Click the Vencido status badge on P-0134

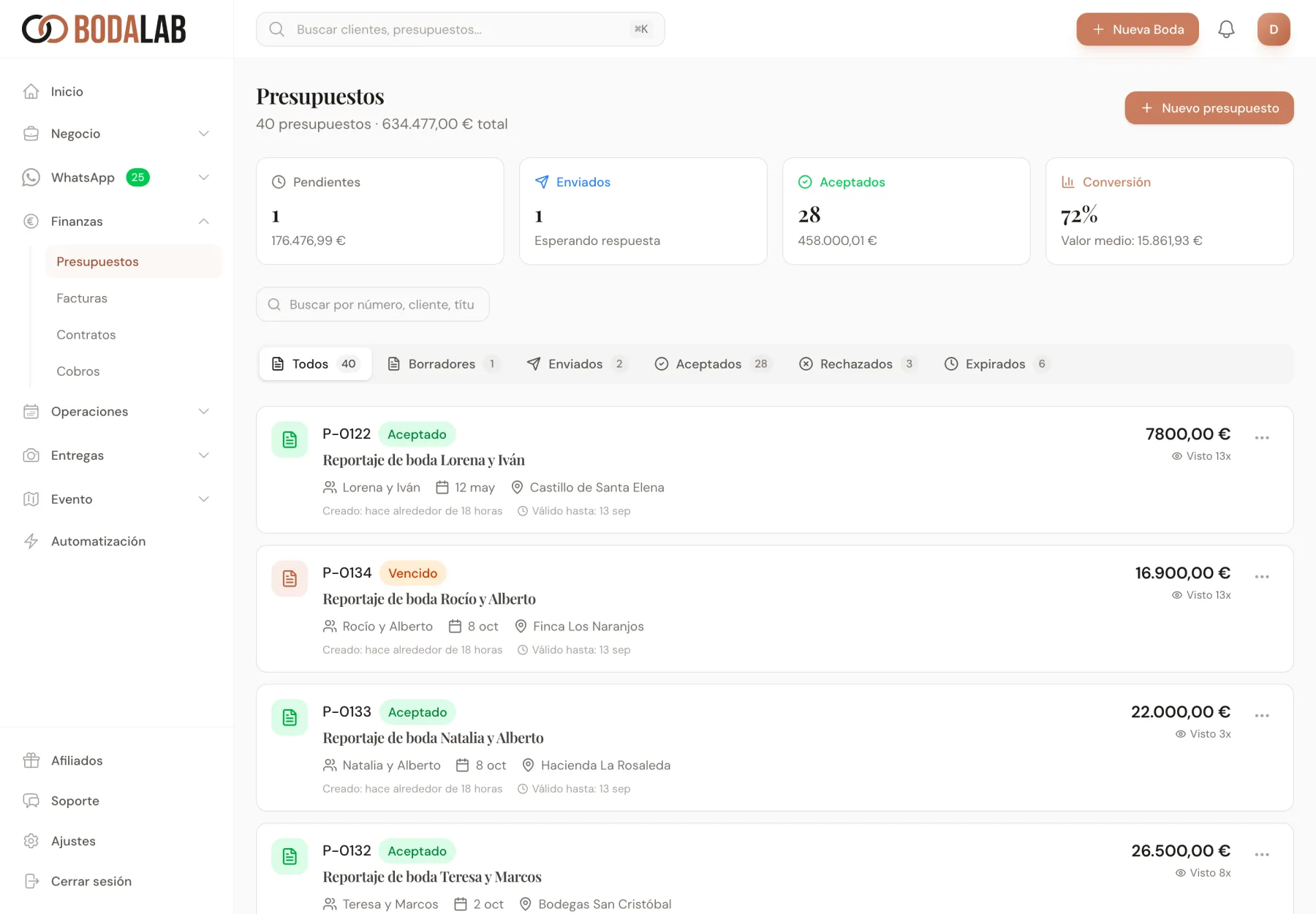coord(413,573)
